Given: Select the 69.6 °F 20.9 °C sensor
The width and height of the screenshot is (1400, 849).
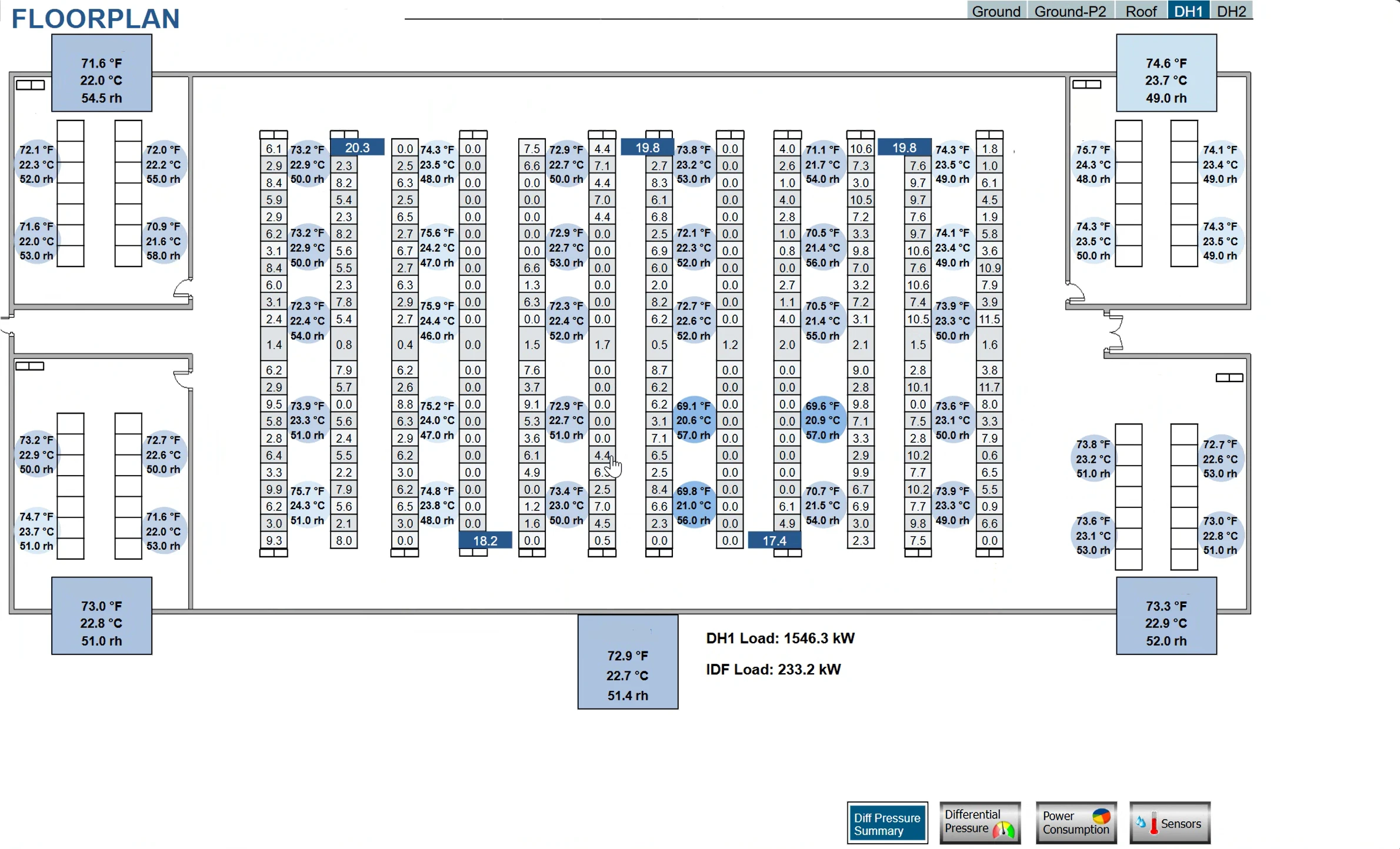Looking at the screenshot, I should click(x=822, y=420).
